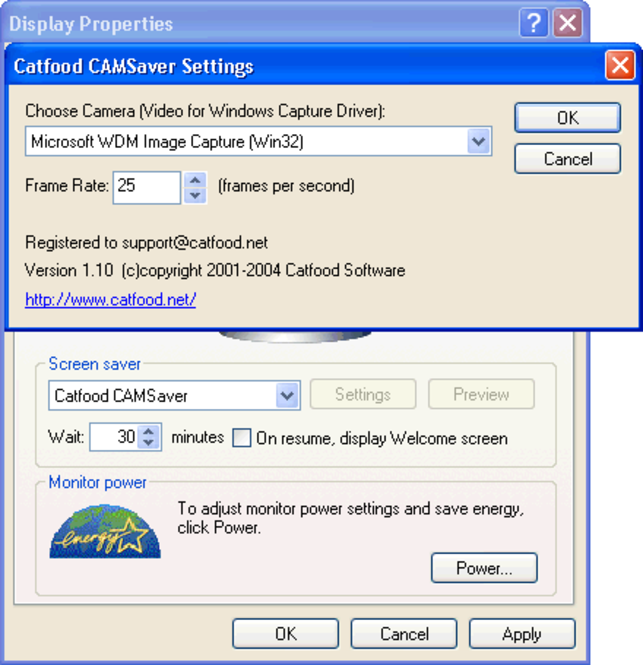Click Cancel in CAMSaver Settings dialog
Viewport: 643px width, 665px height.
(568, 159)
